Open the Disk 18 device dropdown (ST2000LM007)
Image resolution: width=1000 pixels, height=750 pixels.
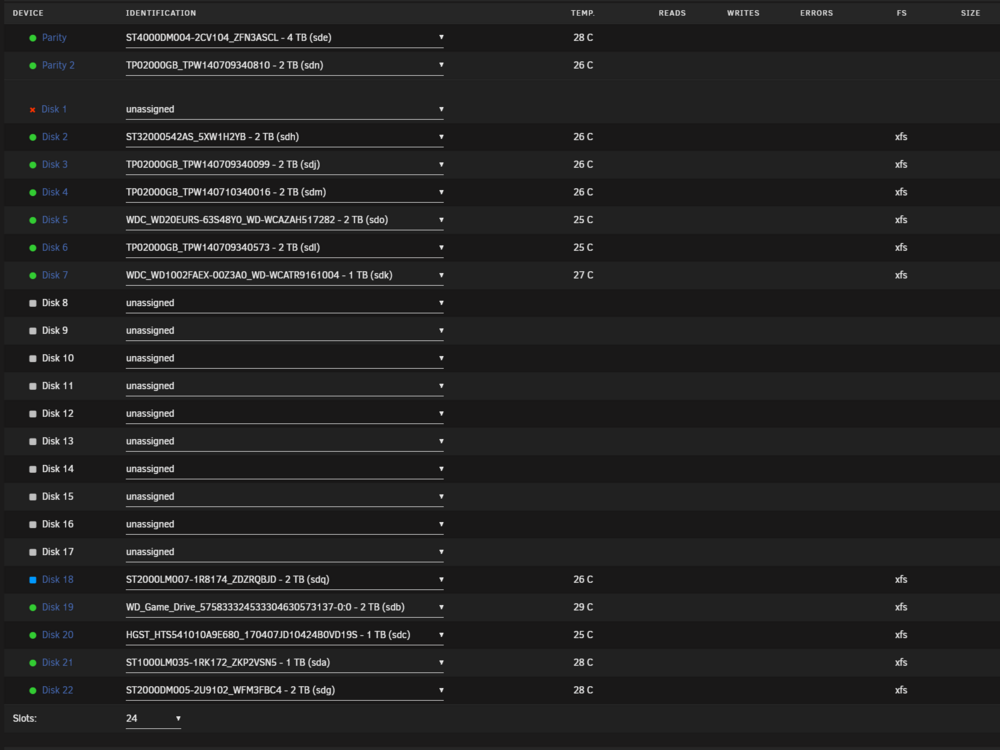pyautogui.click(x=284, y=579)
